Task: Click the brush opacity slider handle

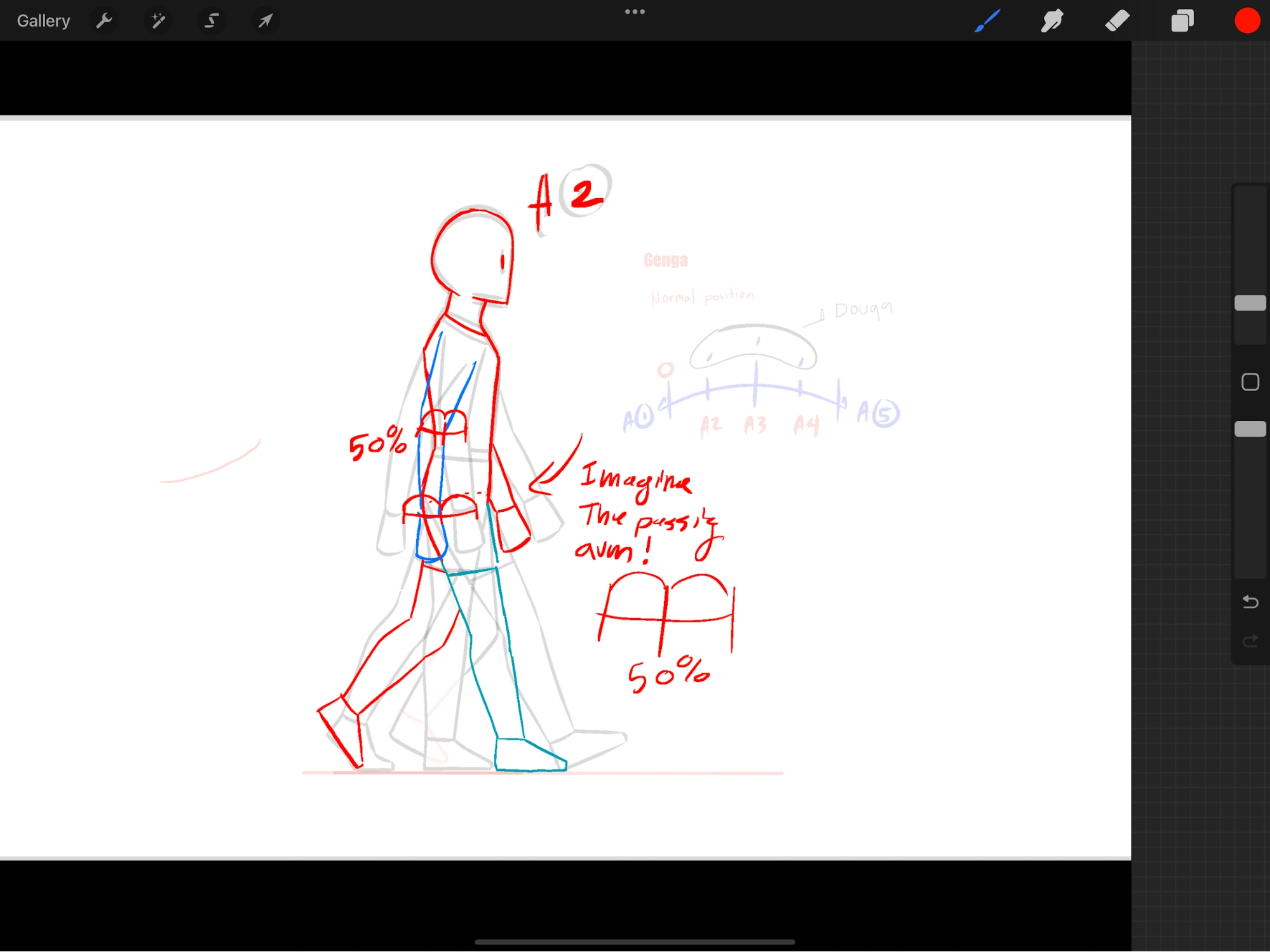Action: click(x=1250, y=429)
